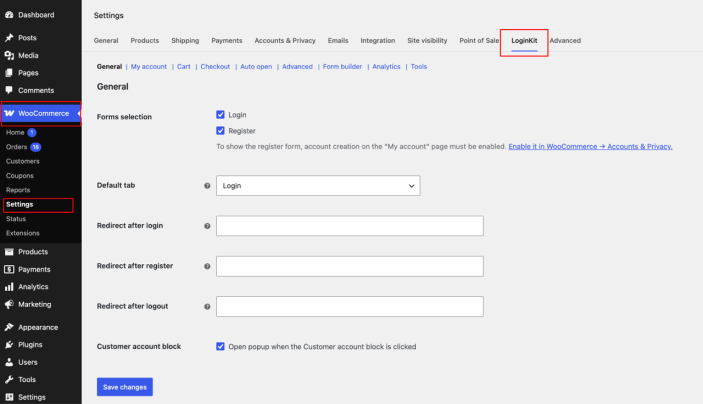703x404 pixels.
Task: Open the Accounts & Privacy tab
Action: point(285,40)
